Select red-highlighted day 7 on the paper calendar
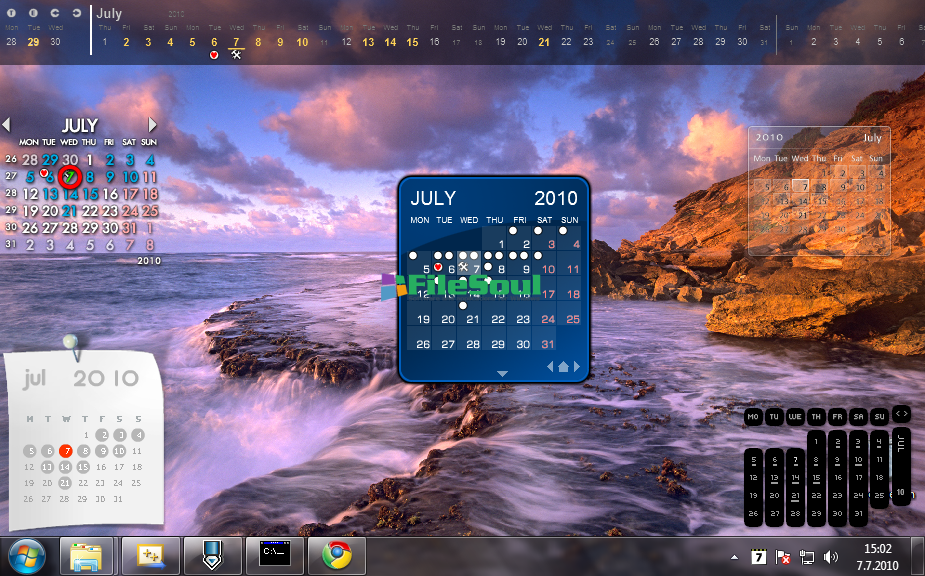 pyautogui.click(x=66, y=450)
